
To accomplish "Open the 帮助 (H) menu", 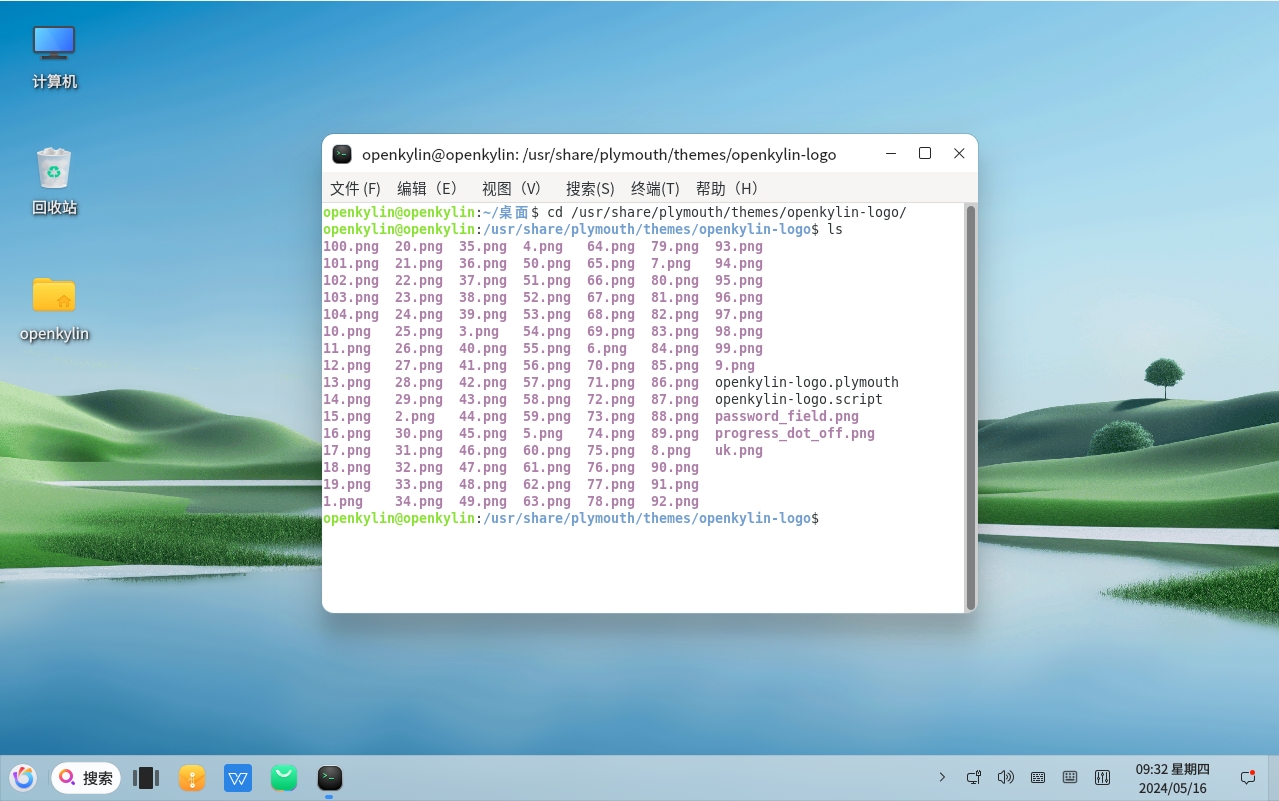I will click(x=727, y=188).
